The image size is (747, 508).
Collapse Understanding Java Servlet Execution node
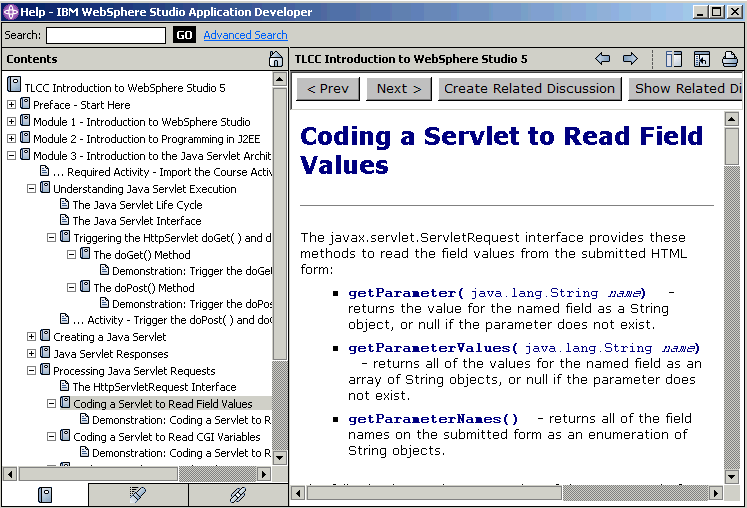[31, 189]
